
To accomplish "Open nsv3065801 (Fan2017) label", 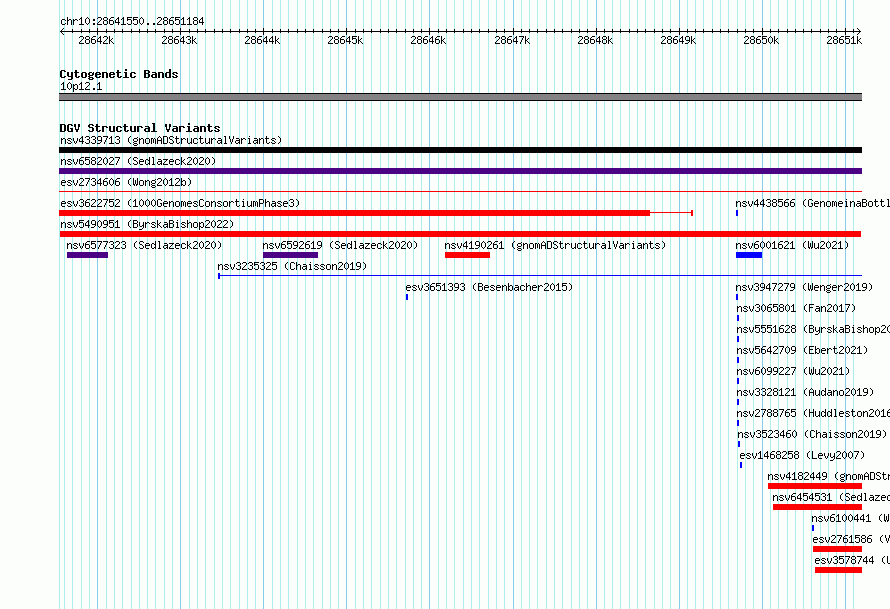I will (796, 308).
